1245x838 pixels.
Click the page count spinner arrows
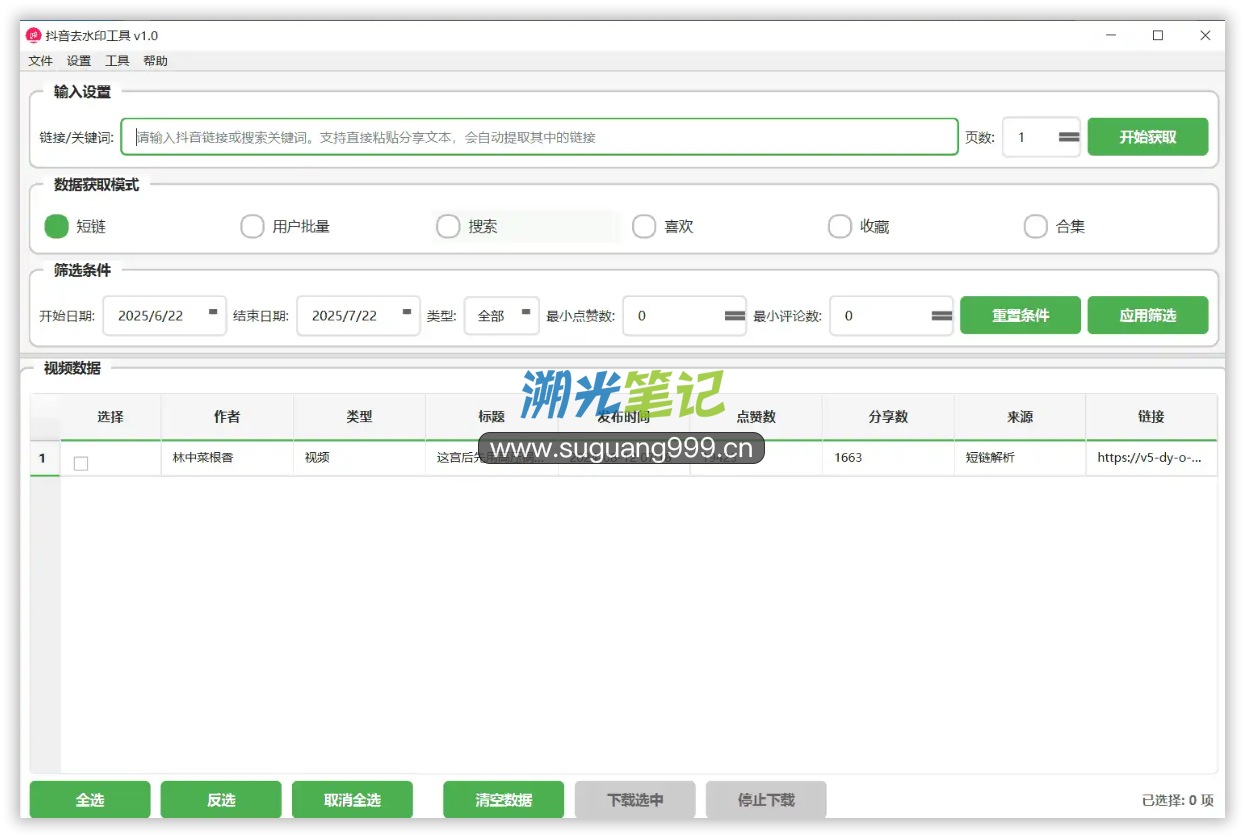[1069, 137]
